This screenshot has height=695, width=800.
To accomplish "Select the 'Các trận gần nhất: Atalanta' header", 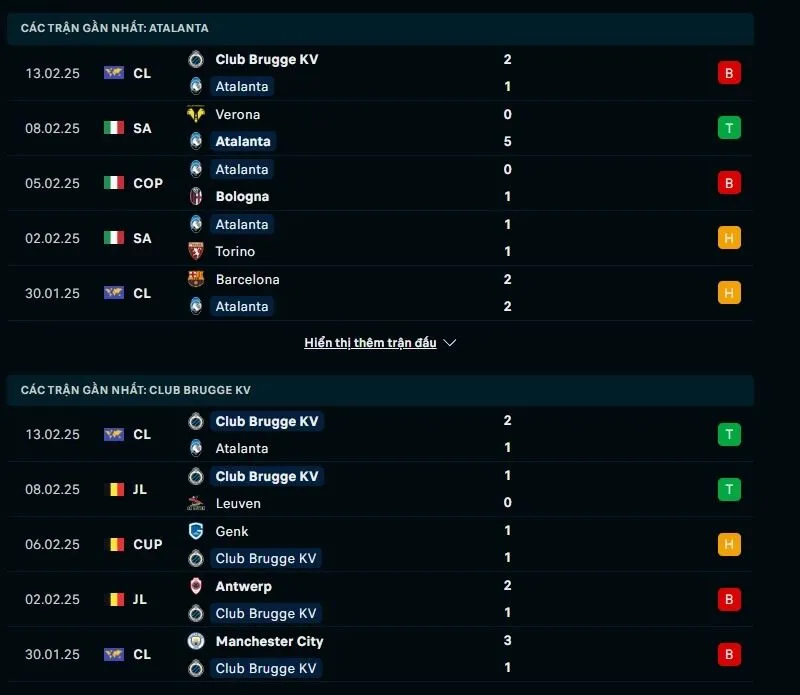I will [x=115, y=28].
